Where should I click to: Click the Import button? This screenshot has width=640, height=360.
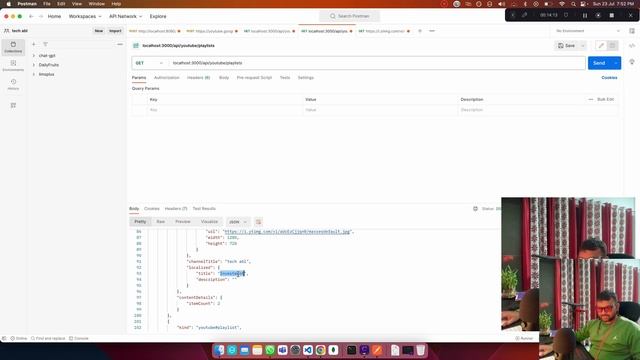click(115, 31)
